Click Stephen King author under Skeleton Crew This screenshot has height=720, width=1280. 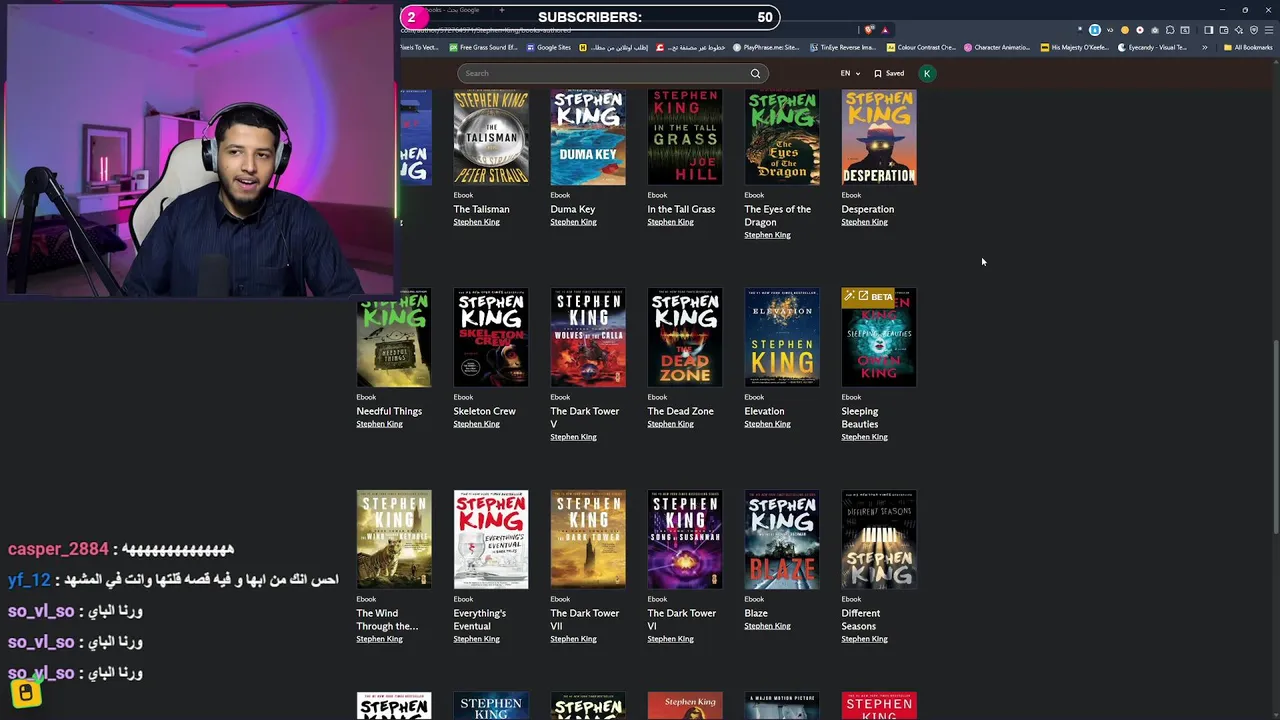pos(476,424)
